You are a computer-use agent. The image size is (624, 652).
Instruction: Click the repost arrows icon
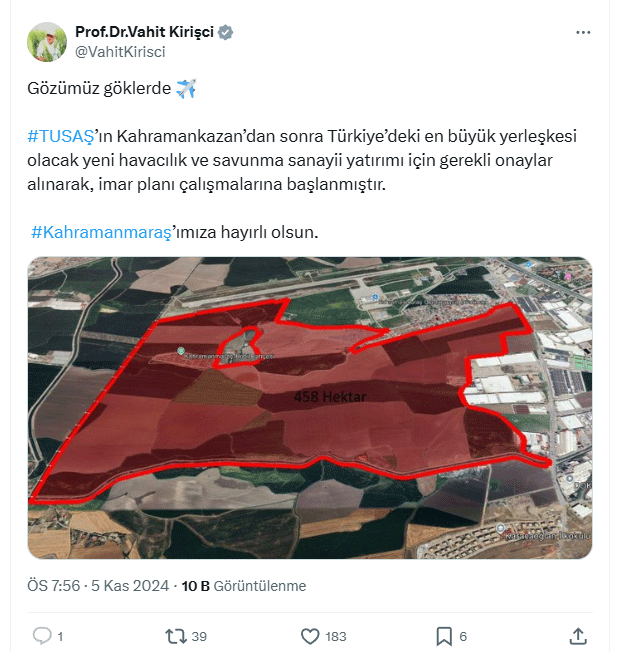[175, 636]
